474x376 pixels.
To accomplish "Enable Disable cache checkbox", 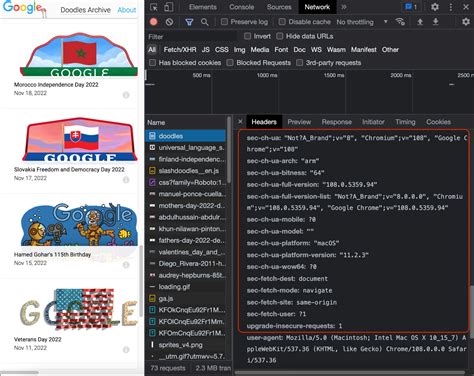I will pos(282,22).
